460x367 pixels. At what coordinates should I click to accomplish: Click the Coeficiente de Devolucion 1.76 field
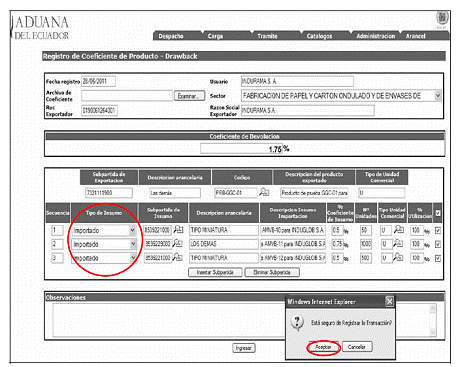[241, 149]
